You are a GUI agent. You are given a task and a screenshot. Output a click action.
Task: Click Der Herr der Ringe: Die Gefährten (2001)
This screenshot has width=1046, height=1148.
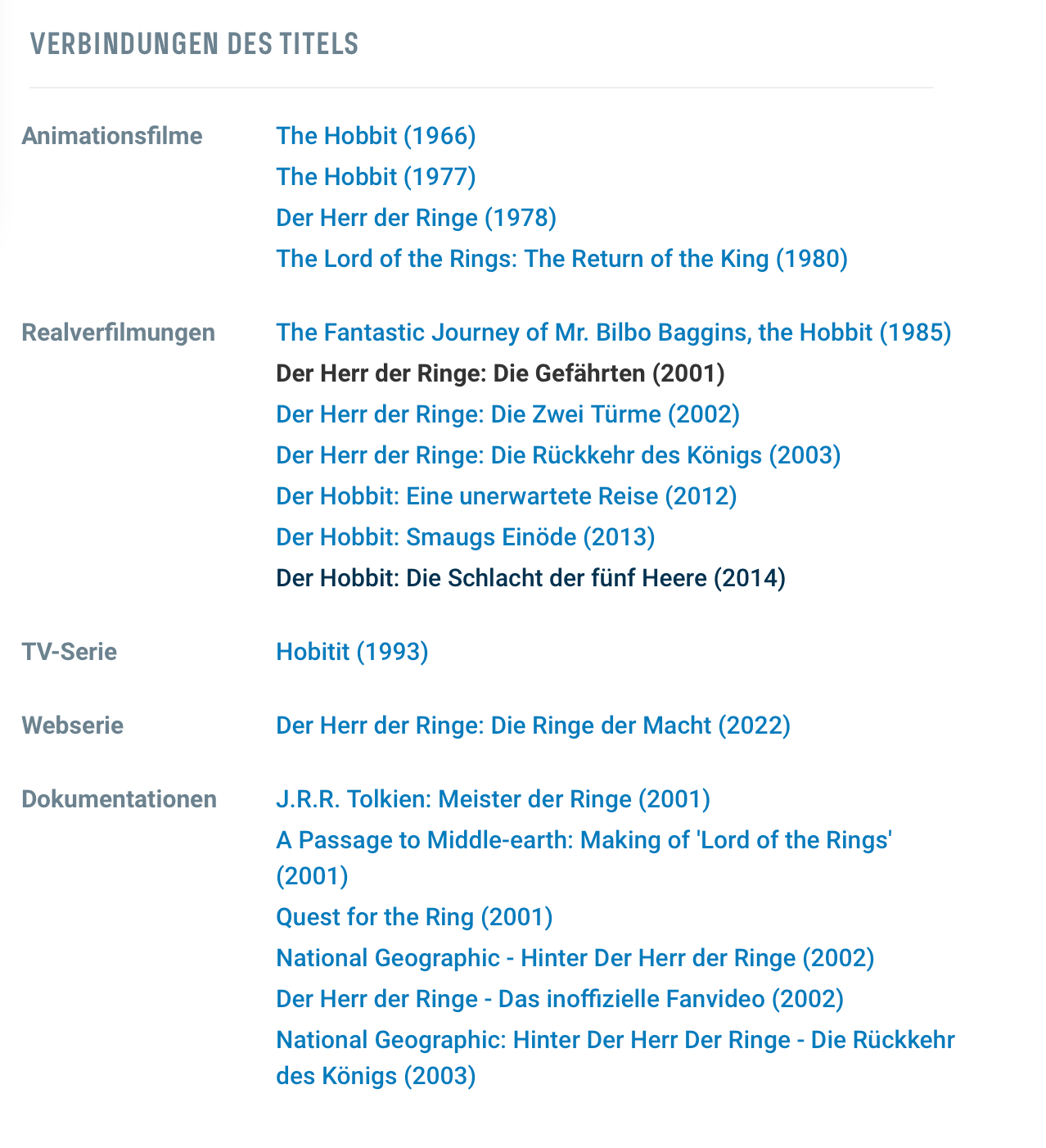click(x=500, y=373)
